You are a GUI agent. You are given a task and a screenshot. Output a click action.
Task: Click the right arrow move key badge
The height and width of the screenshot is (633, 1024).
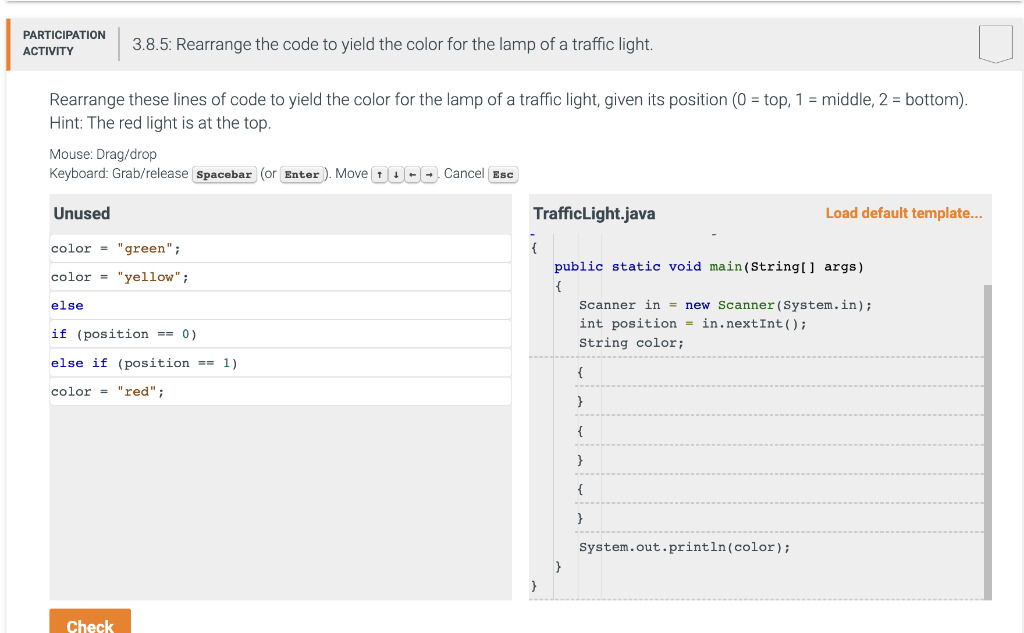click(x=427, y=174)
